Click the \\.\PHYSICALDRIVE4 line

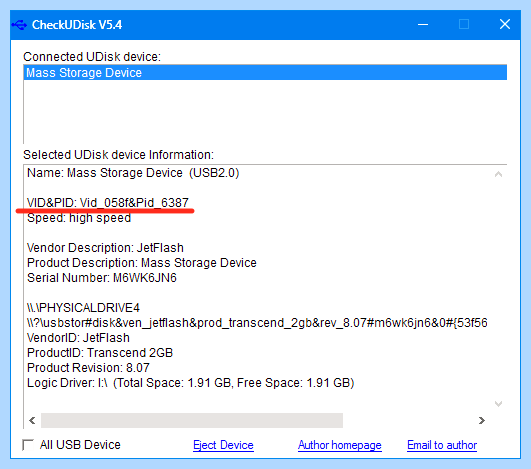pos(83,307)
